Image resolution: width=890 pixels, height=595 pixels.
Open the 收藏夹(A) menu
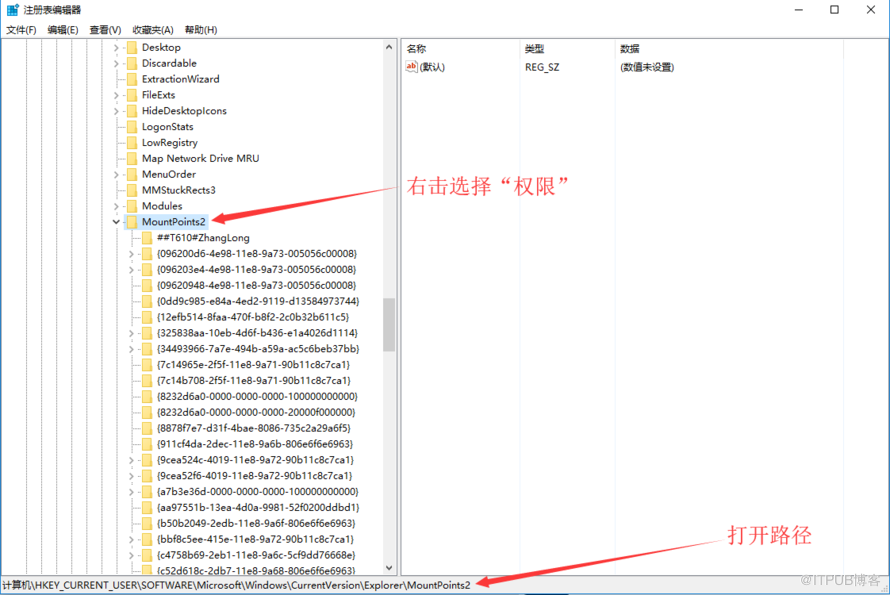point(153,30)
